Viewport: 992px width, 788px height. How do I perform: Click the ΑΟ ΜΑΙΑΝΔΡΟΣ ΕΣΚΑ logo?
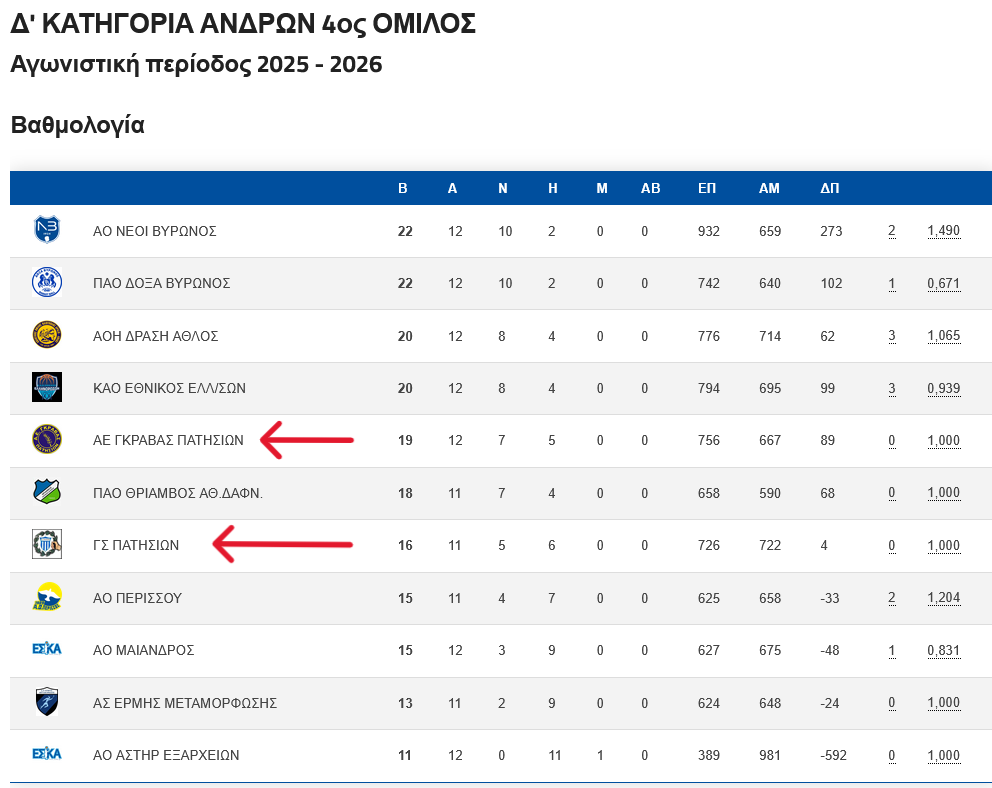[x=47, y=649]
